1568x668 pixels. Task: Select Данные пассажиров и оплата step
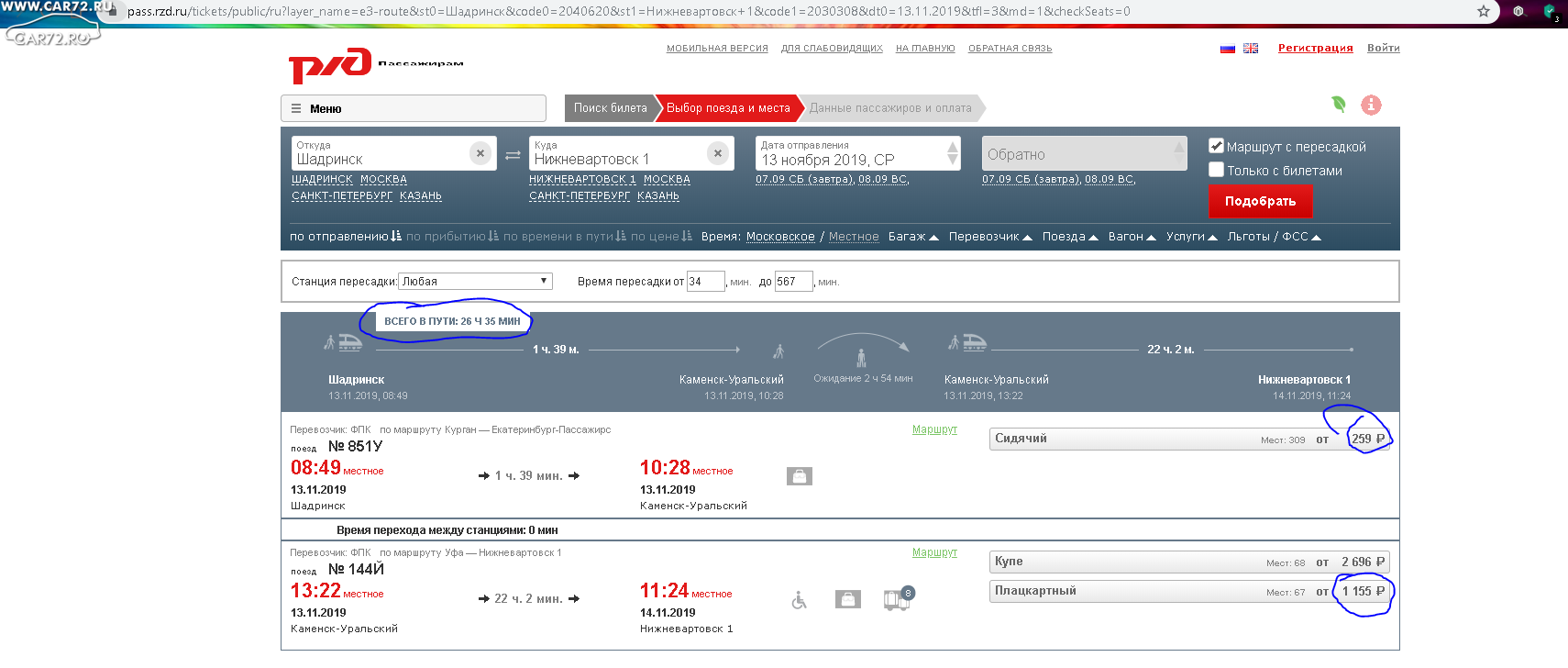(x=890, y=108)
